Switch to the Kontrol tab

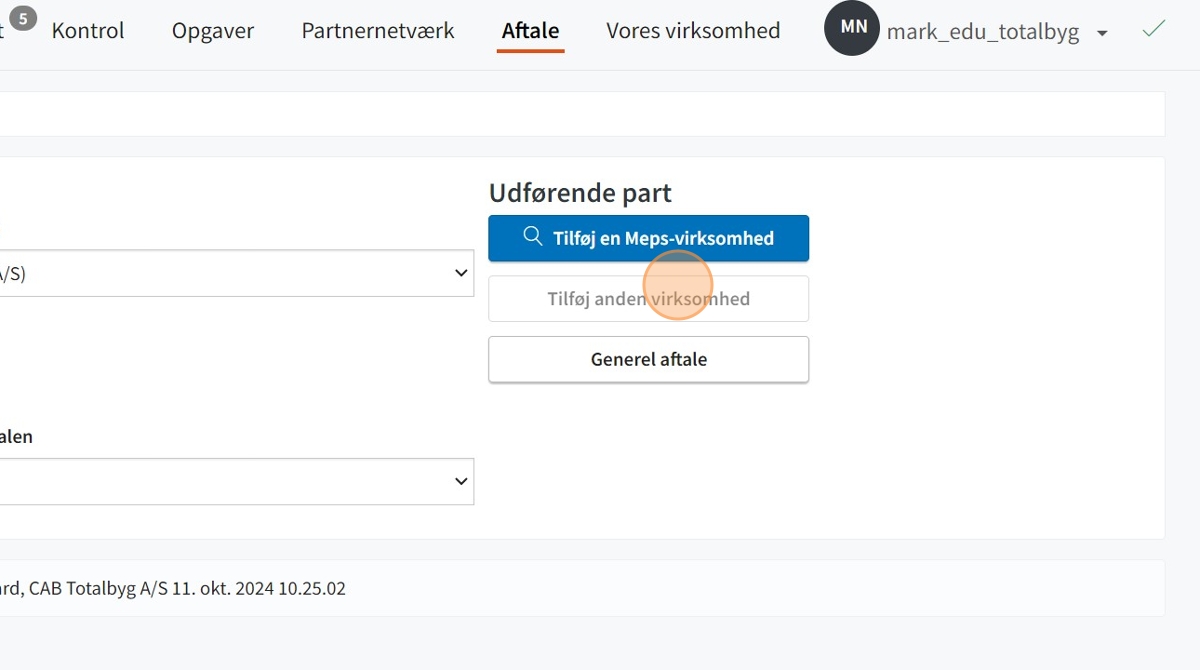coord(88,31)
